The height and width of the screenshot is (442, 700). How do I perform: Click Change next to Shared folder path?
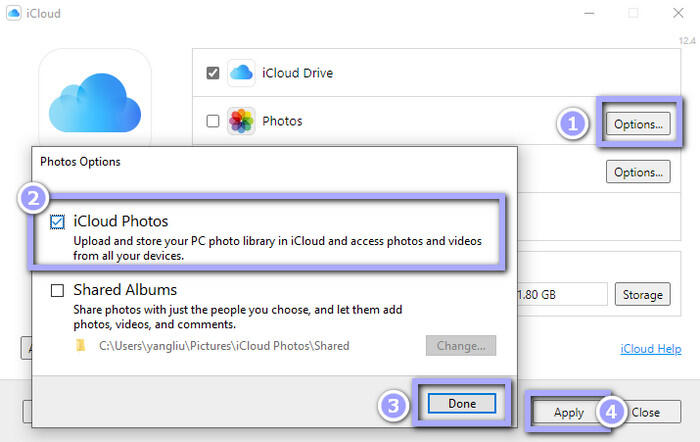(461, 346)
